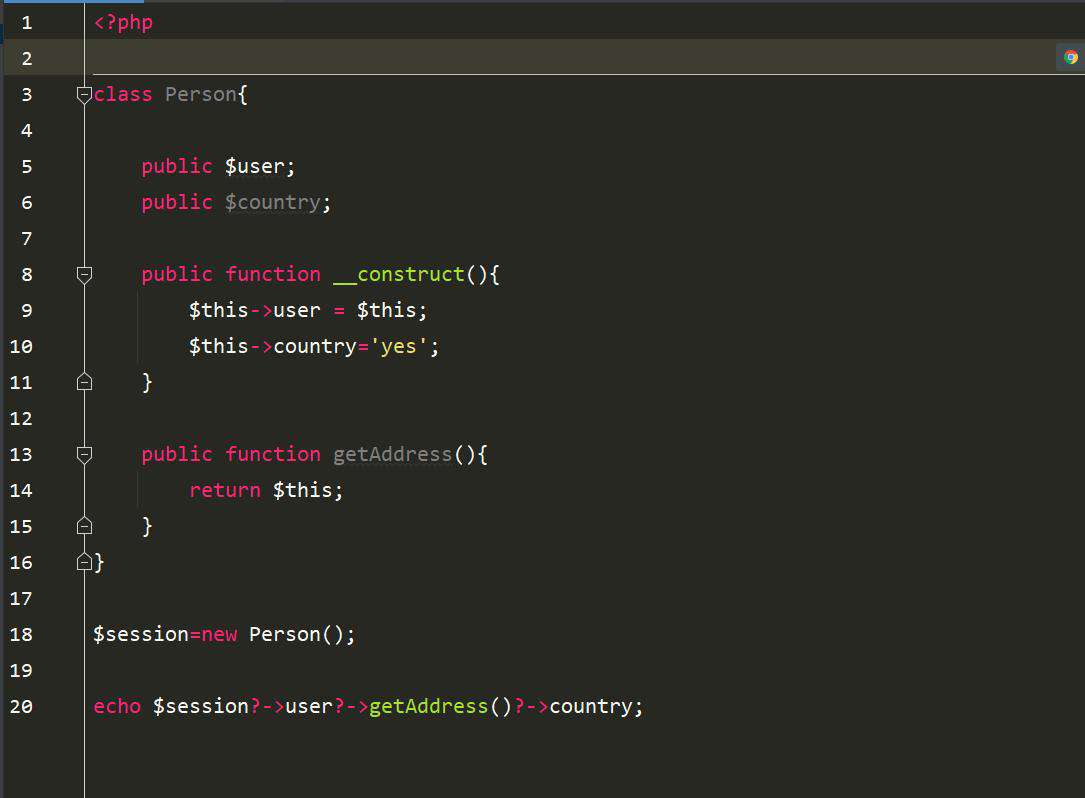Click user property on line 9
1085x798 pixels.
click(x=297, y=310)
